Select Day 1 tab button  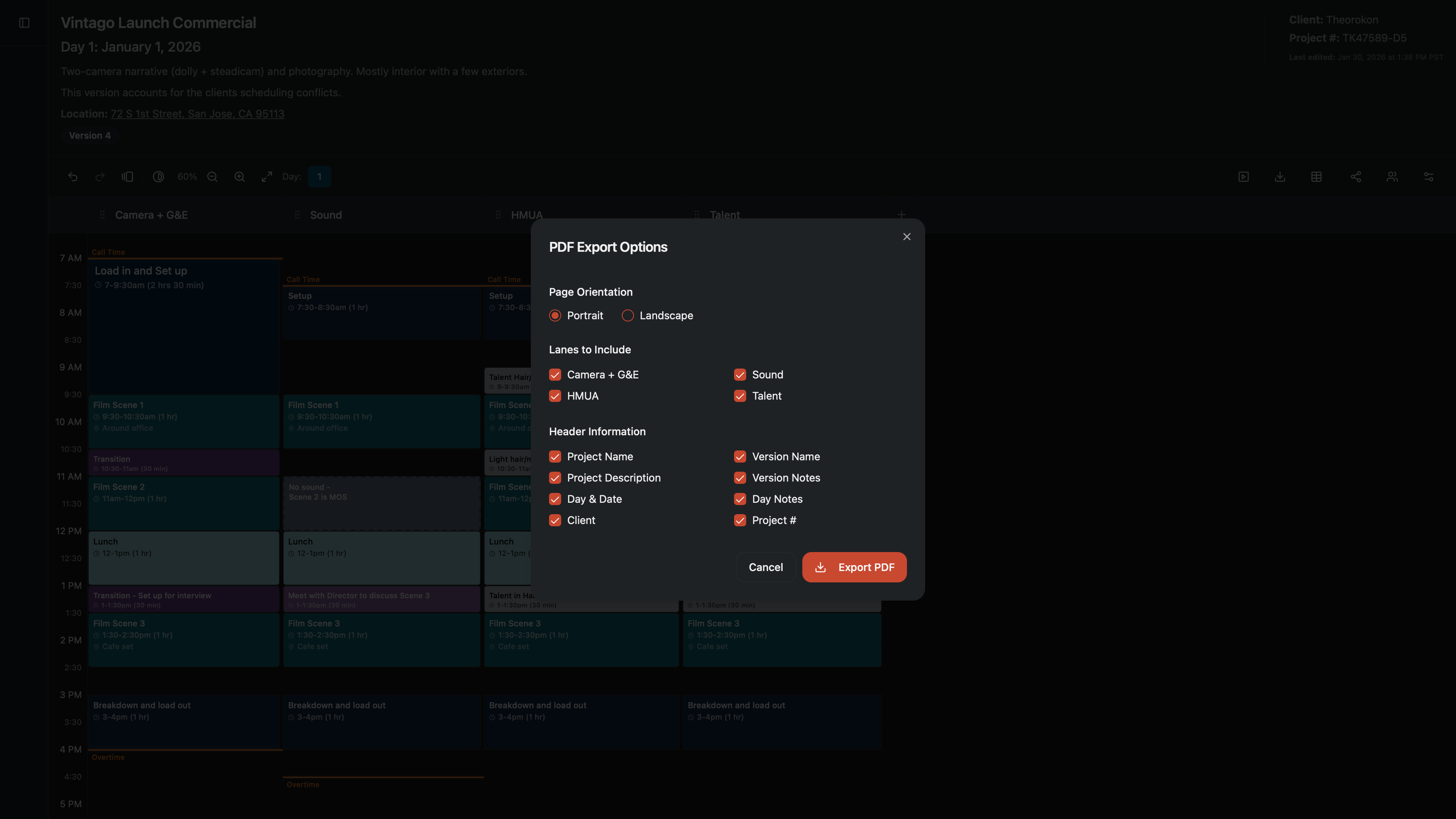(x=319, y=177)
